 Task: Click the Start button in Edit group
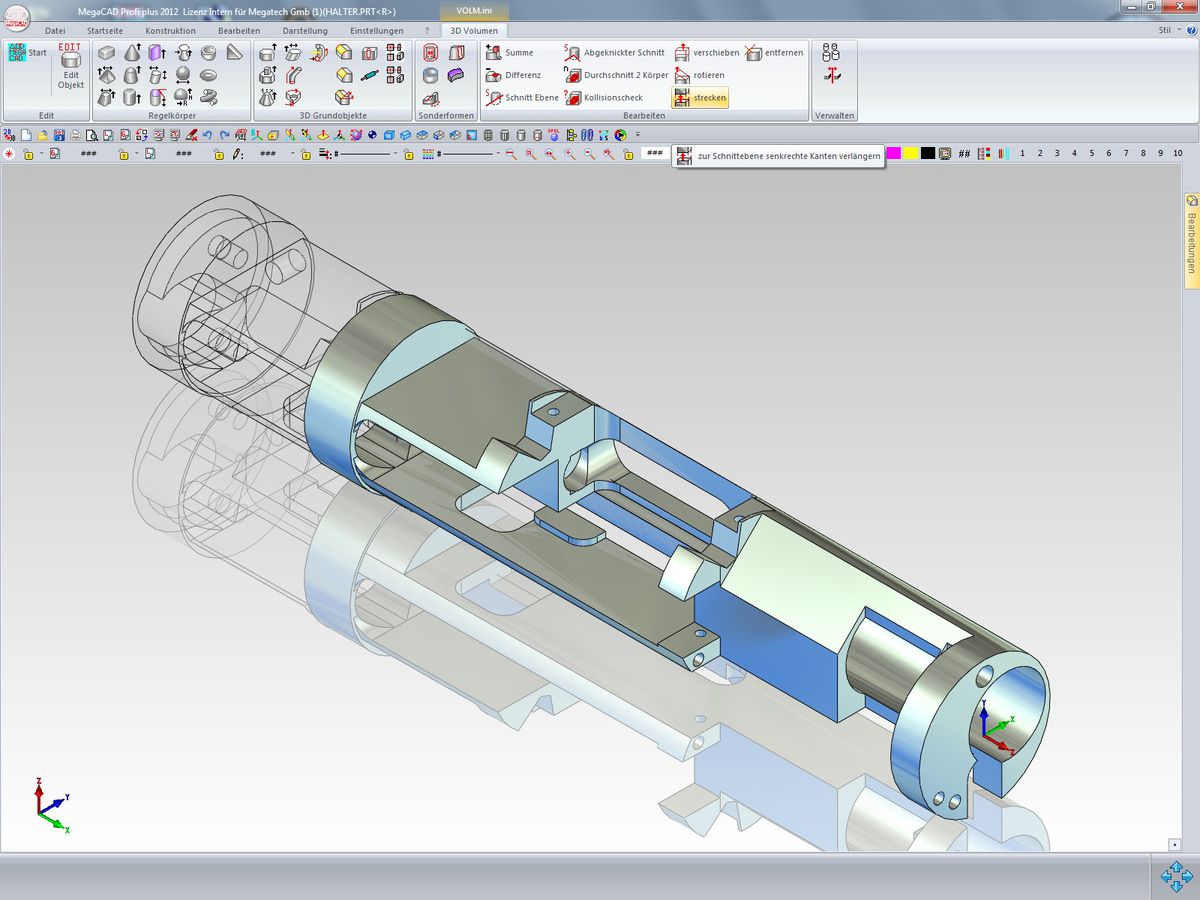pos(27,53)
